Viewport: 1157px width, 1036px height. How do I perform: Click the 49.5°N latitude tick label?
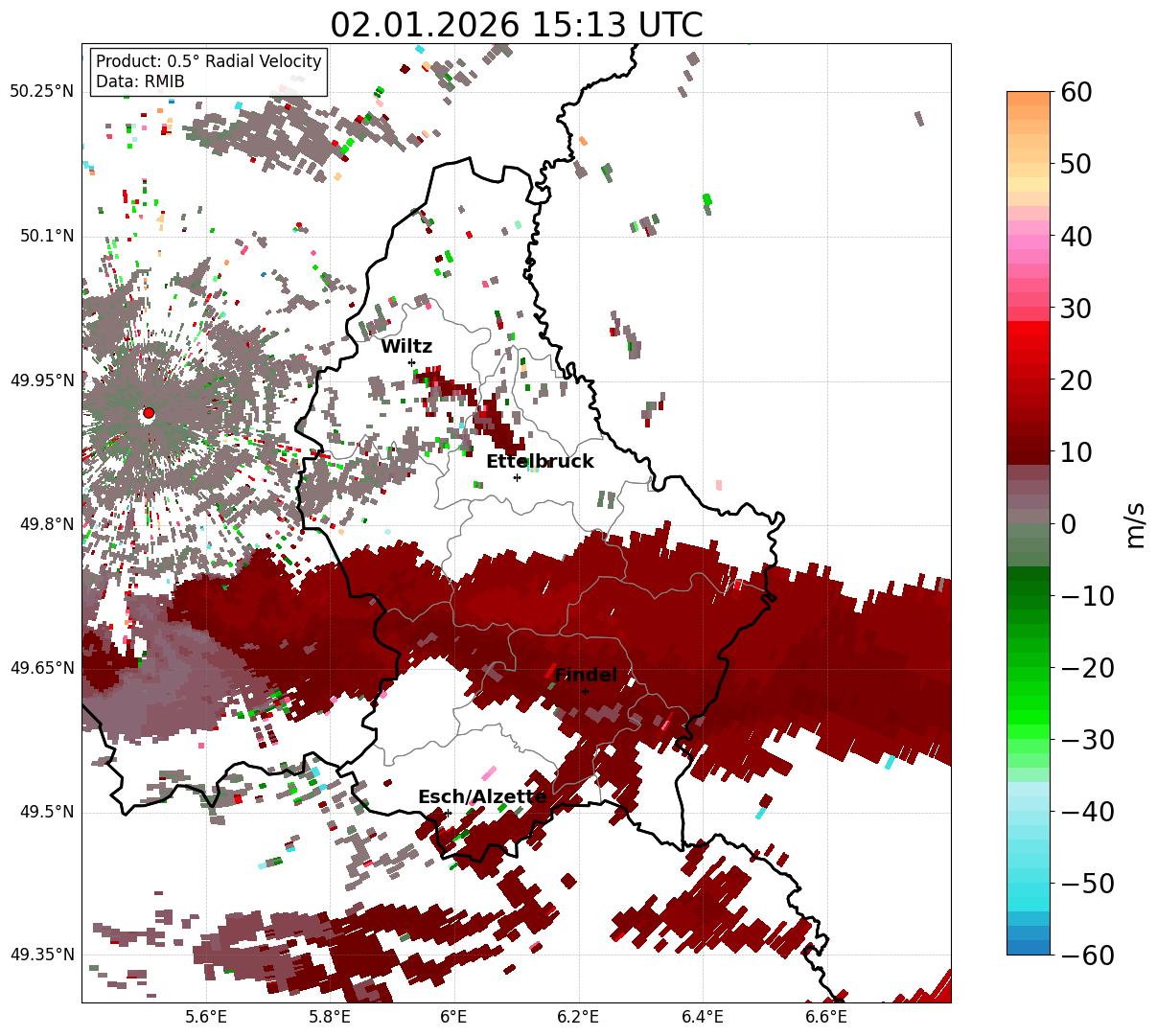pyautogui.click(x=46, y=812)
